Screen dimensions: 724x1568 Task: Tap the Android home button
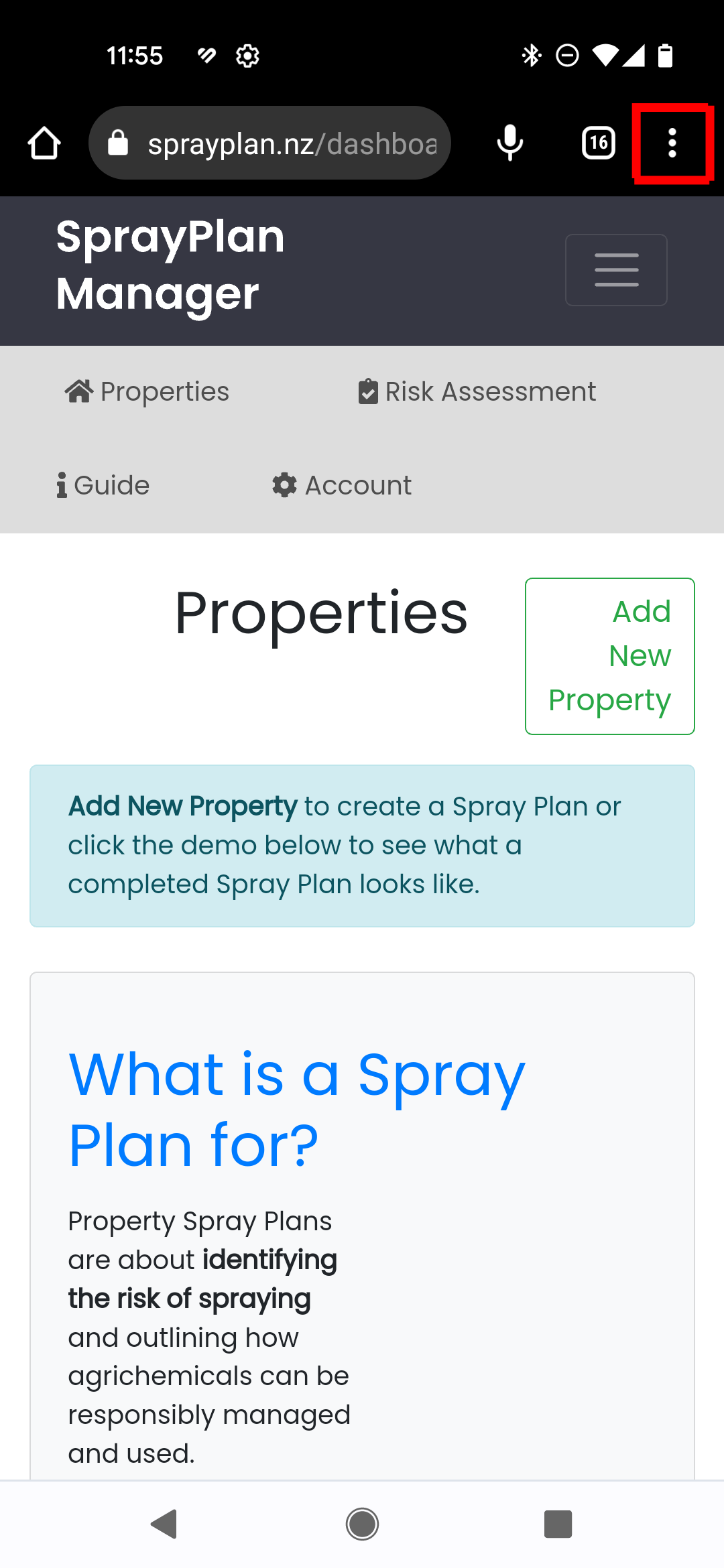click(362, 1525)
